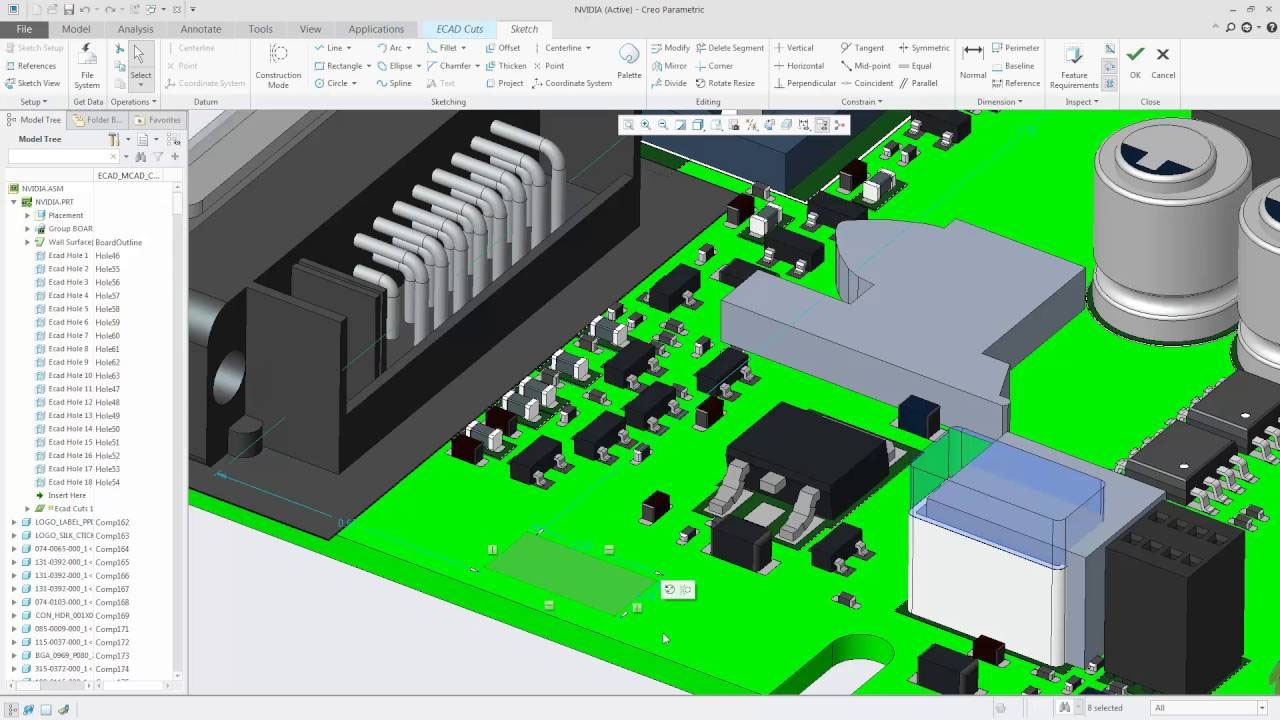Click the binoculars find icon in tree
The image size is (1280, 720).
pos(141,157)
